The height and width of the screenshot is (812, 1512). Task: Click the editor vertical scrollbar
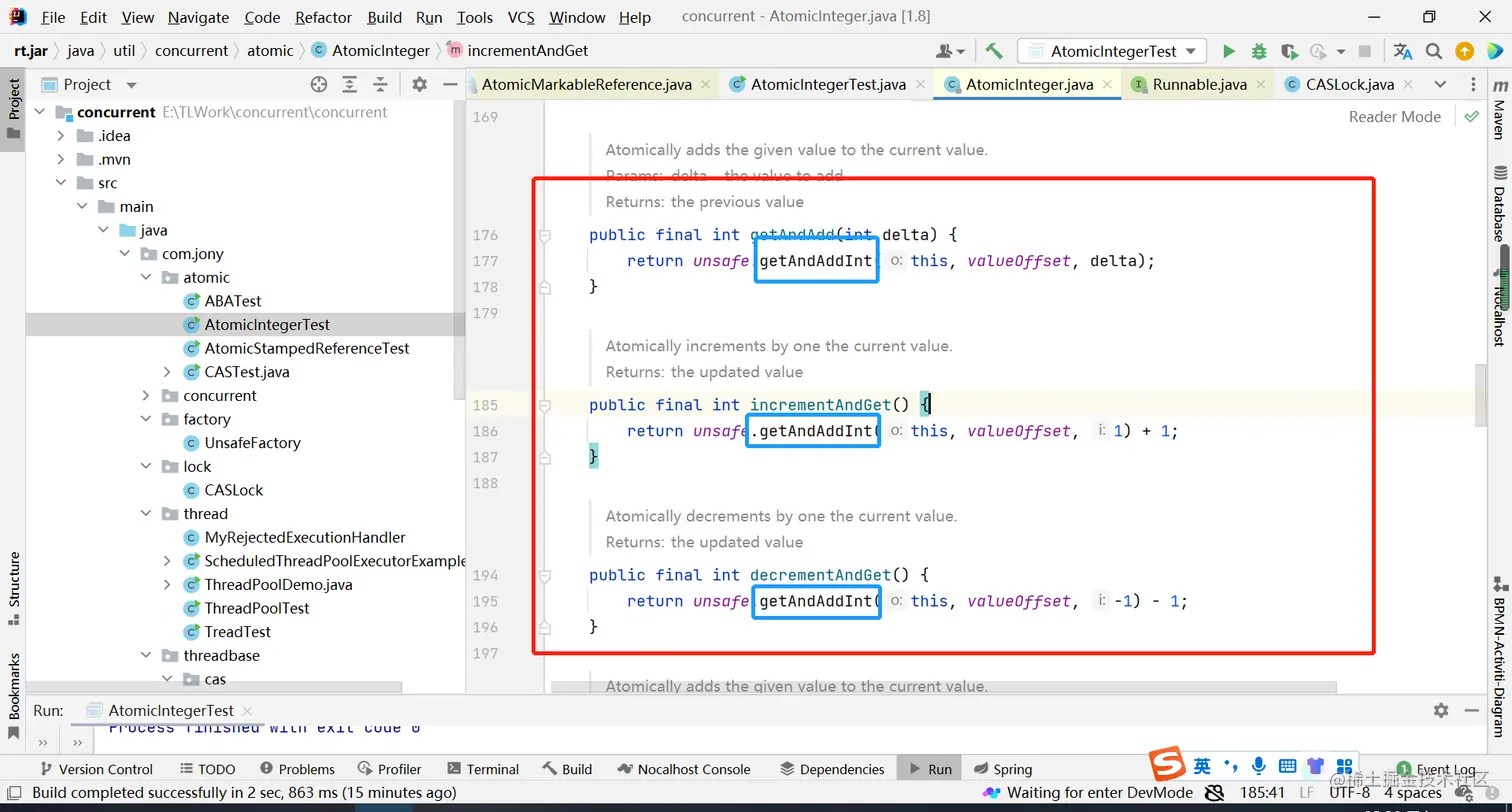pos(1481,395)
